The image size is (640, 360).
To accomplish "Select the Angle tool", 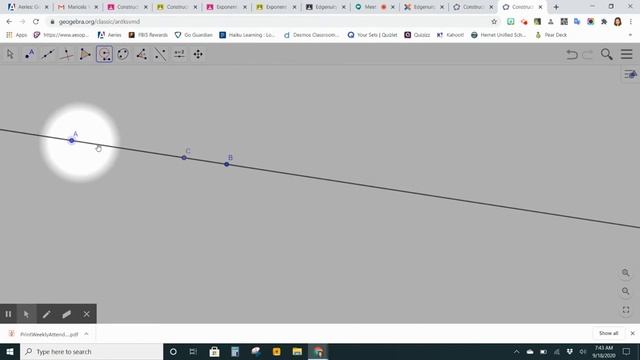I will tap(142, 54).
